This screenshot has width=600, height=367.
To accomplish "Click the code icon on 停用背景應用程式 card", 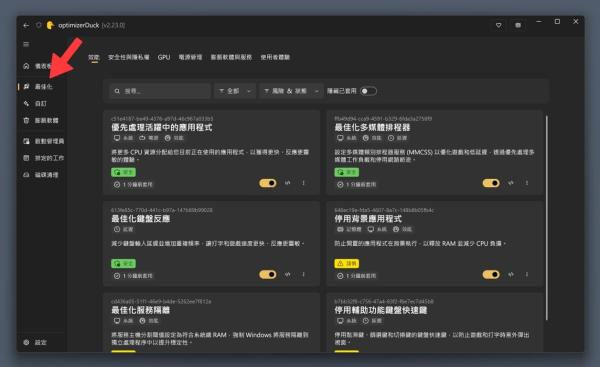I will pos(511,274).
